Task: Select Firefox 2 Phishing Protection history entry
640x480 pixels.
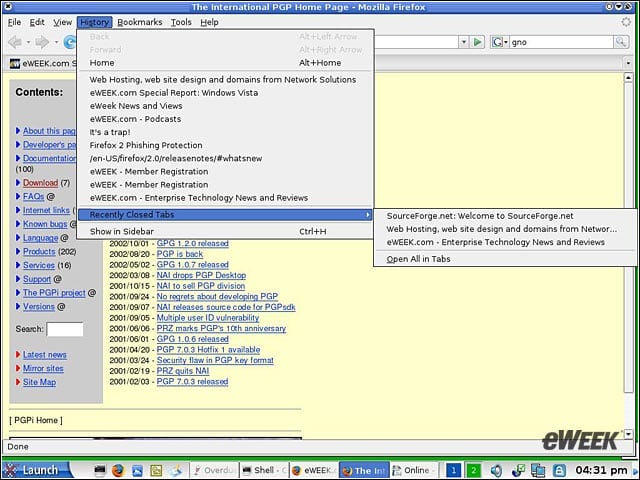Action: coord(225,145)
